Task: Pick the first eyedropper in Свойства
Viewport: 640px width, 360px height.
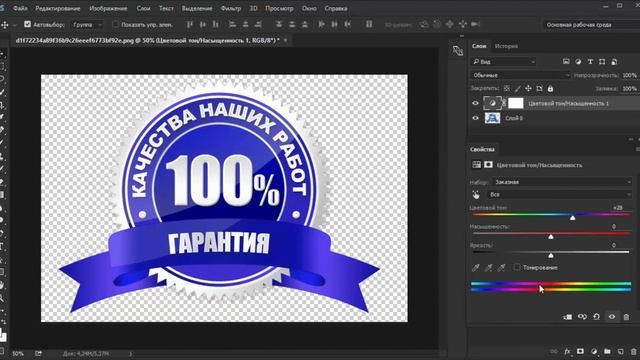Action: click(476, 268)
